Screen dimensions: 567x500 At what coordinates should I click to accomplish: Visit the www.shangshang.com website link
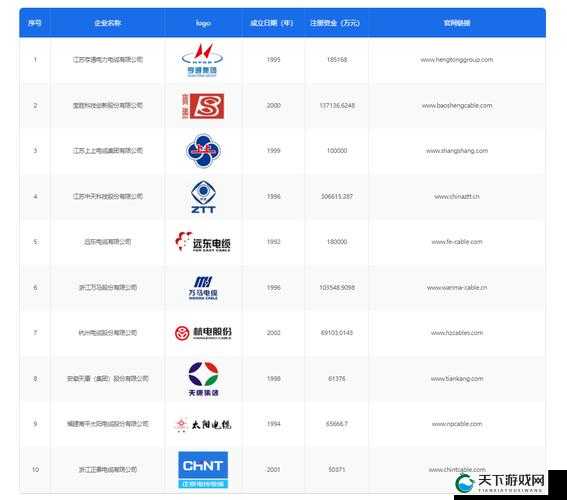point(457,151)
